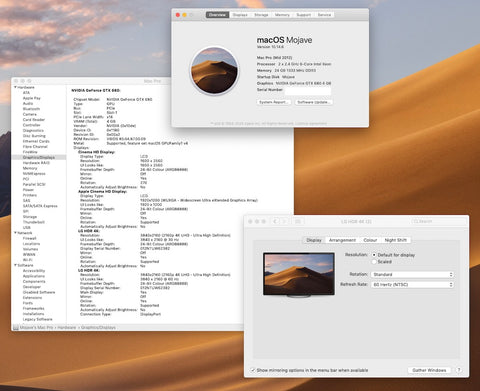Go forward in the Displays preferences window
The height and width of the screenshot is (391, 480).
(284, 221)
